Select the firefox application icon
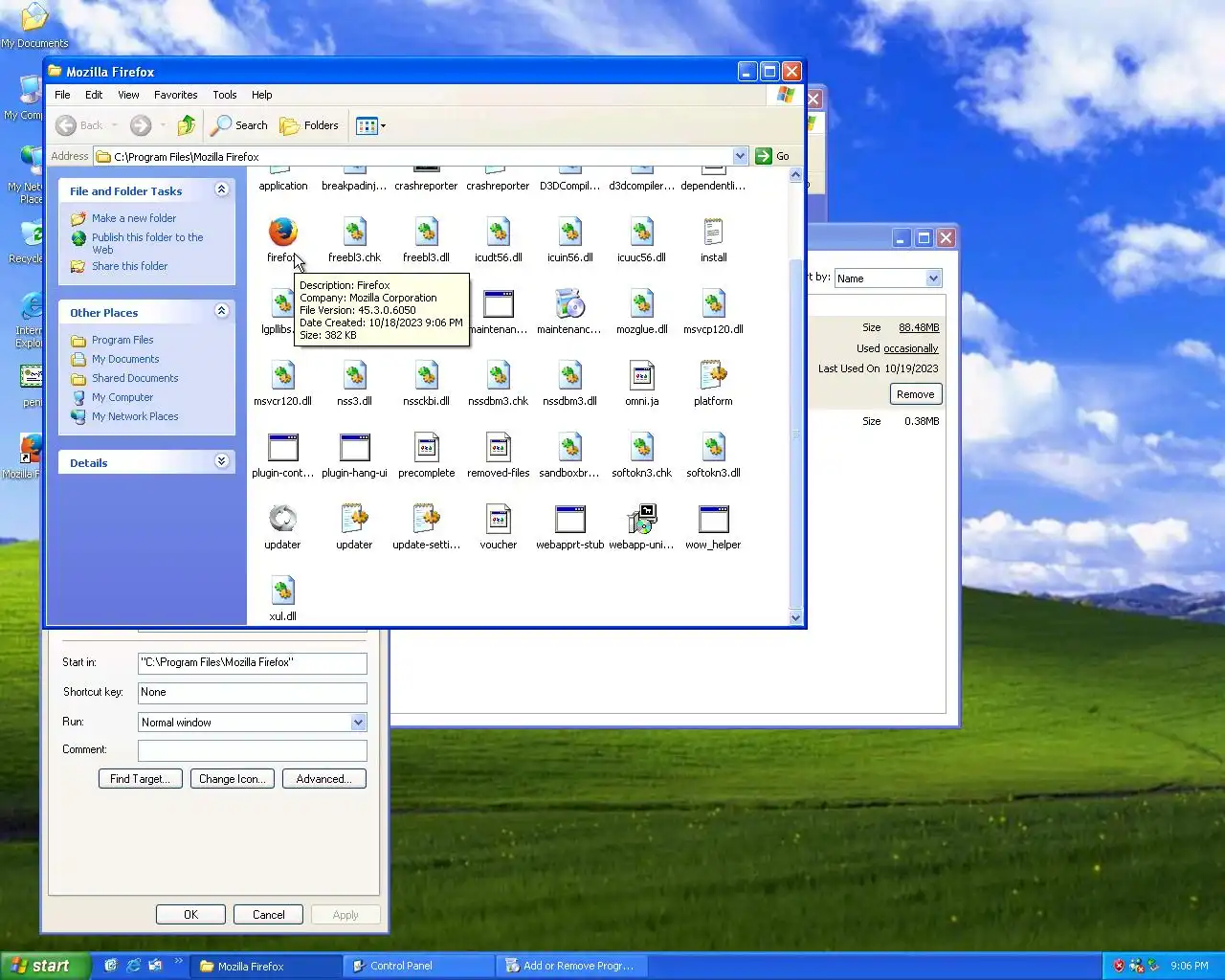Image resolution: width=1225 pixels, height=980 pixels. coord(282,233)
